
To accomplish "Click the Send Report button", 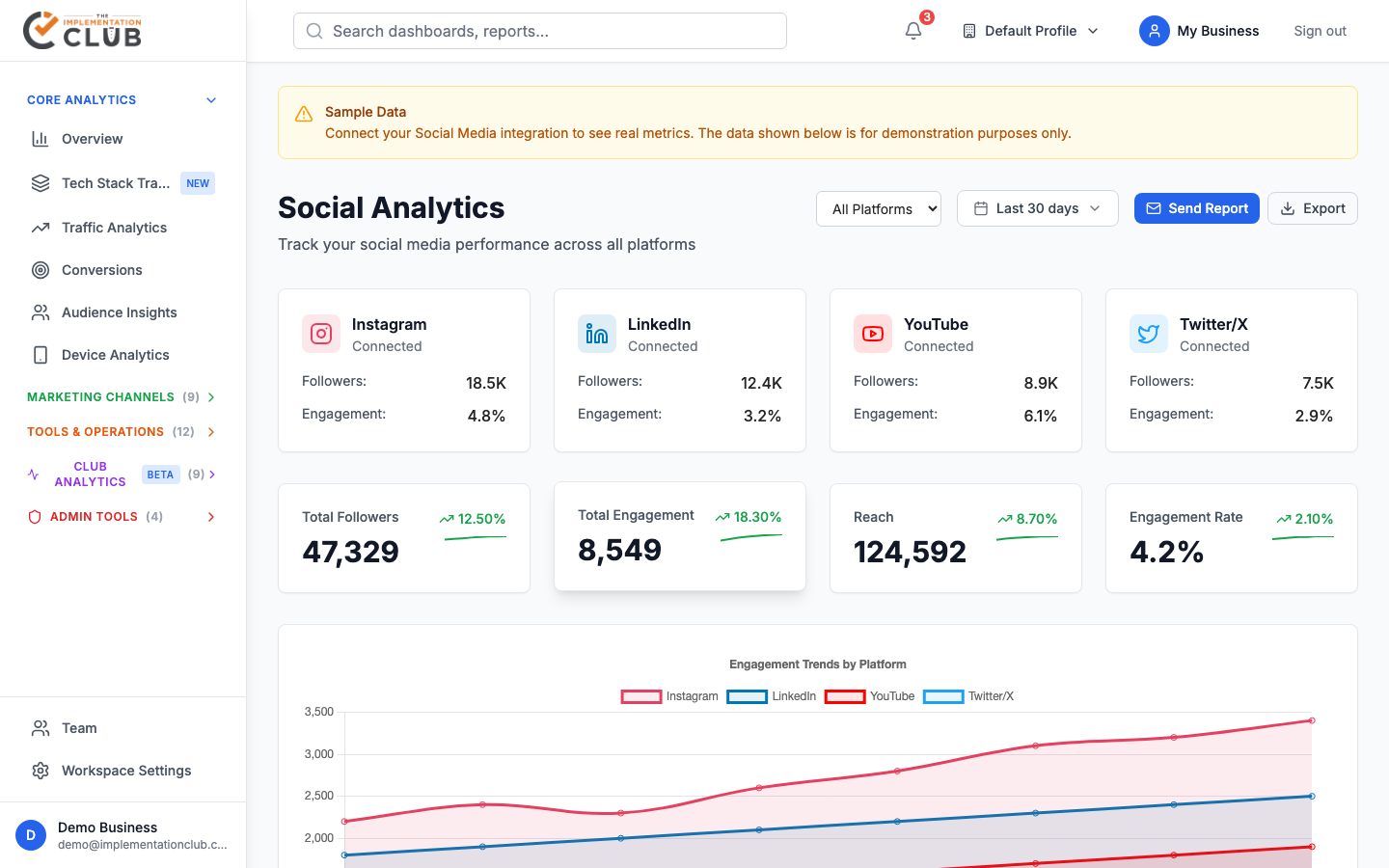I will pyautogui.click(x=1196, y=208).
